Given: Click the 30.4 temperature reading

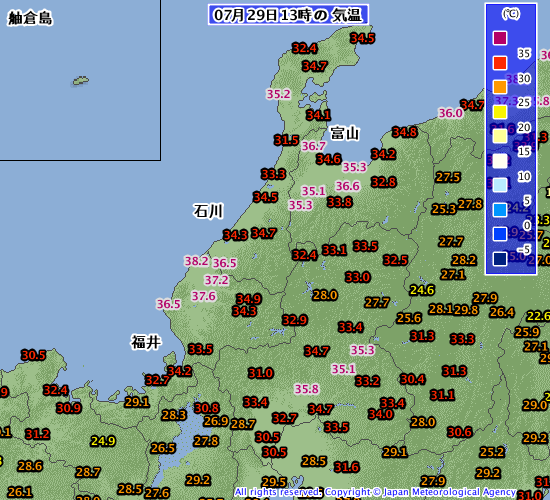Looking at the screenshot, I should (412, 379).
